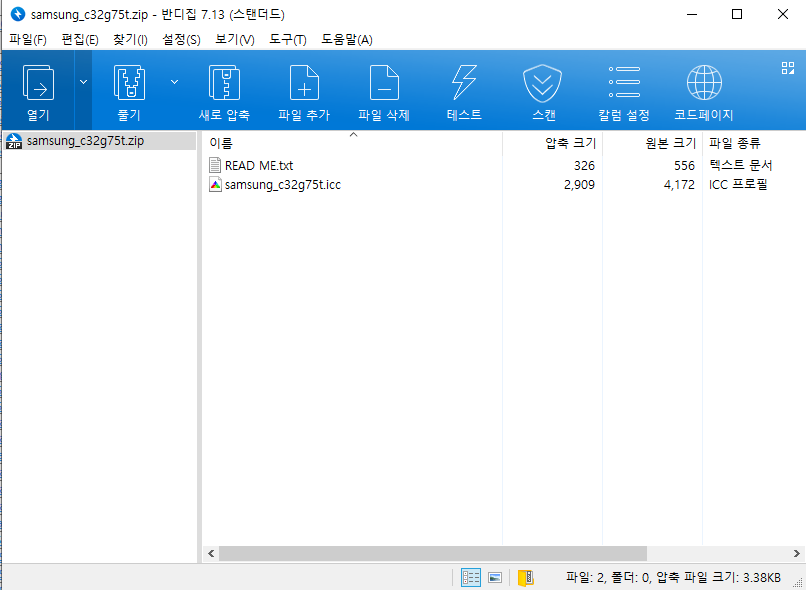Click the 텍스트 문서 file type cell
806x590 pixels.
[x=741, y=165]
